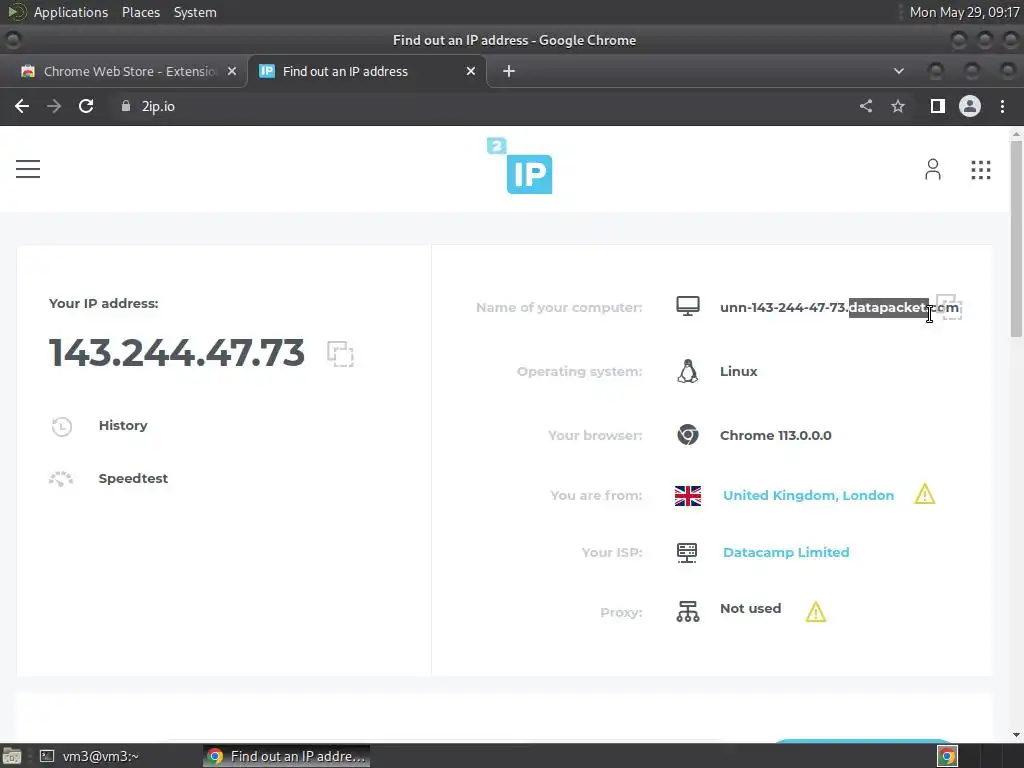Image resolution: width=1024 pixels, height=768 pixels.
Task: Open the Applications menu
Action: tap(71, 12)
